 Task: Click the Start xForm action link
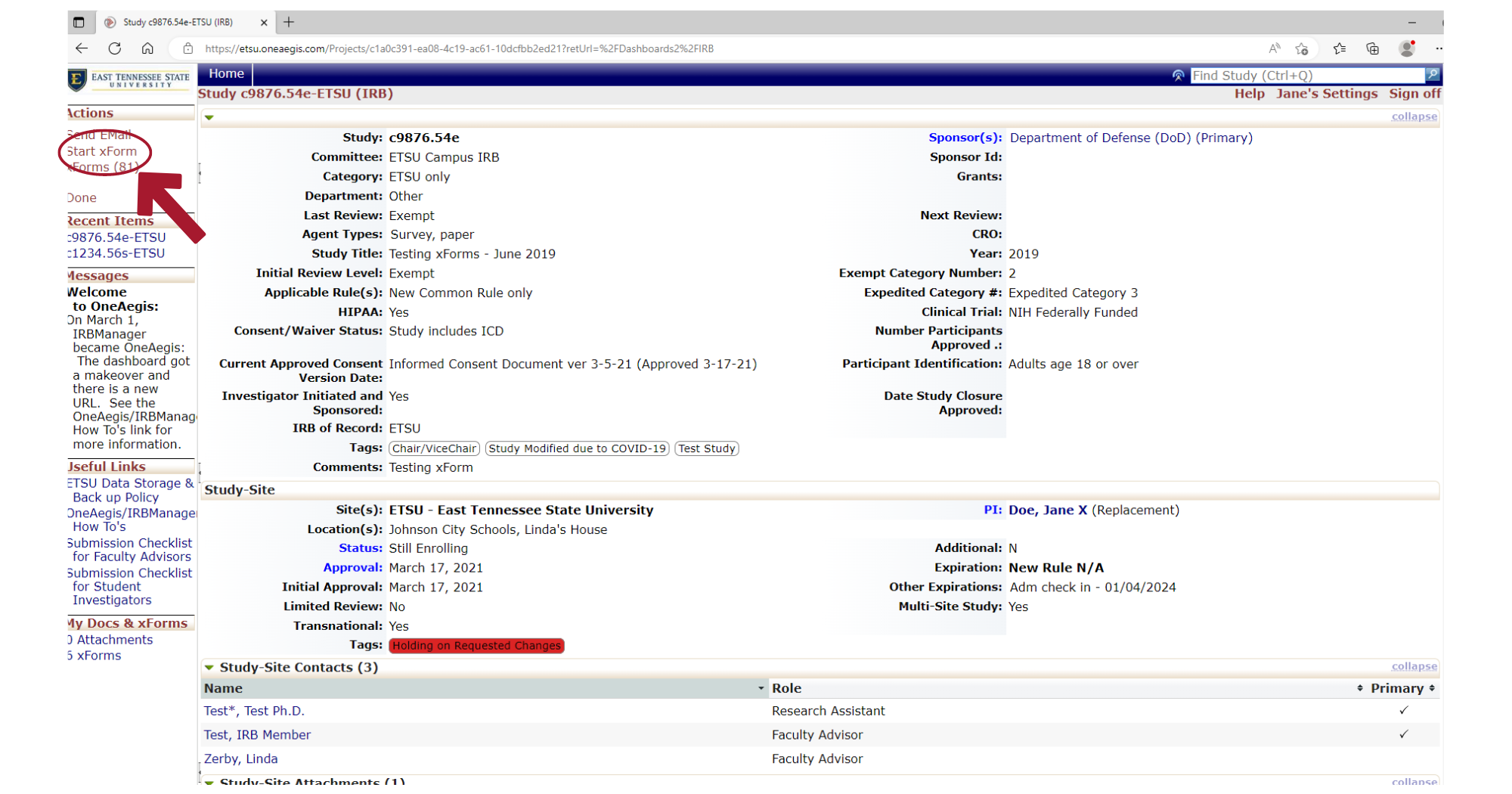point(101,151)
